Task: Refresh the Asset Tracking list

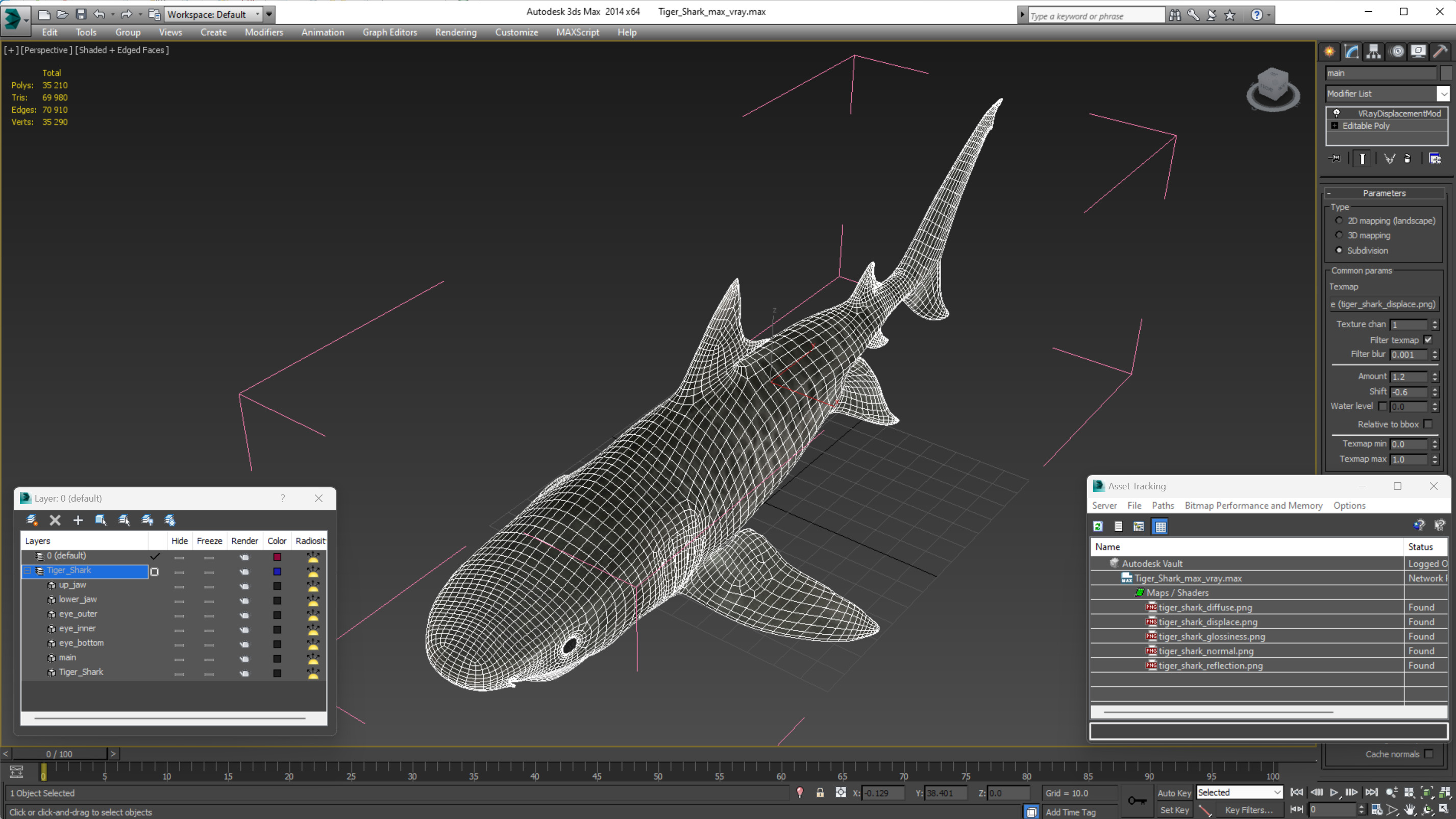Action: 1098,526
